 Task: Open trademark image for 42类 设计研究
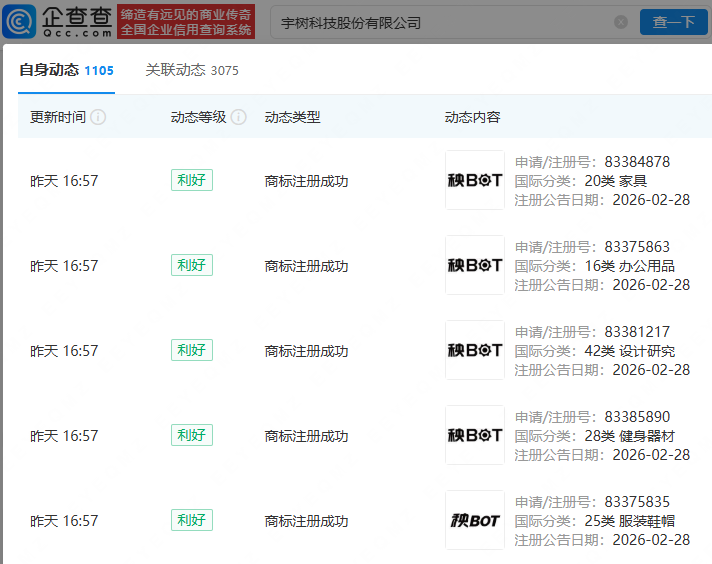475,351
